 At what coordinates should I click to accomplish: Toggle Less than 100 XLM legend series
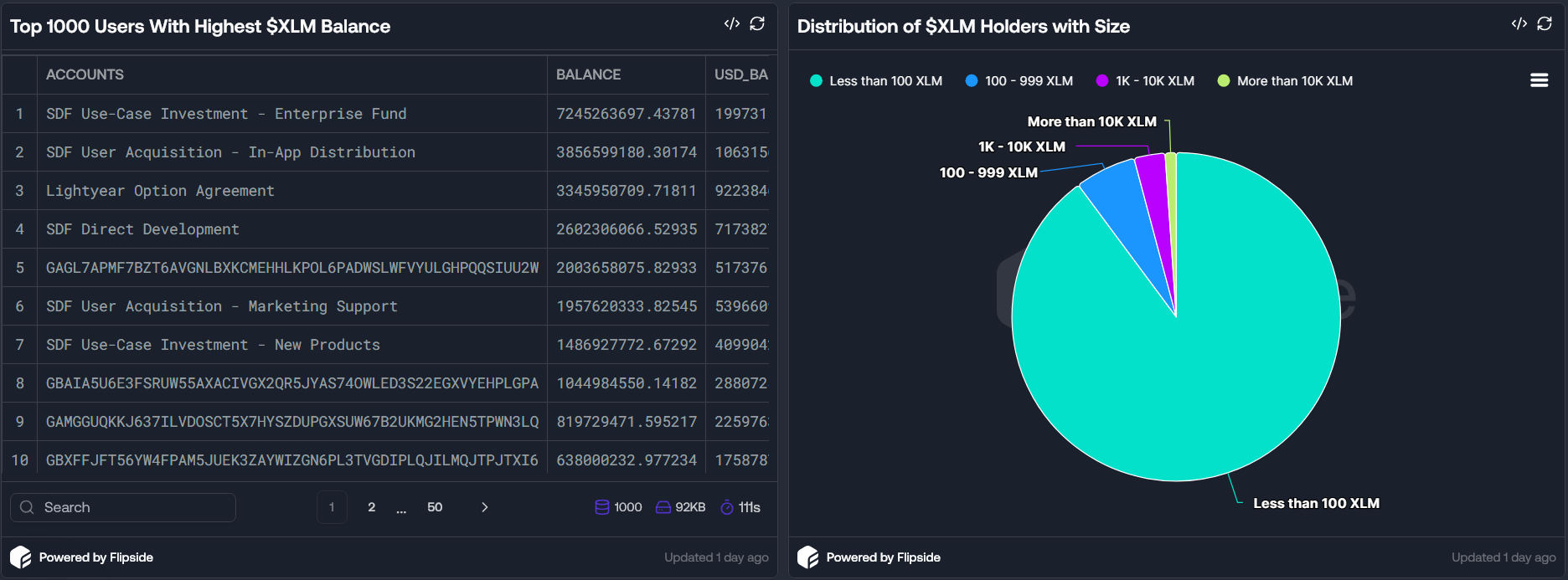coord(876,81)
